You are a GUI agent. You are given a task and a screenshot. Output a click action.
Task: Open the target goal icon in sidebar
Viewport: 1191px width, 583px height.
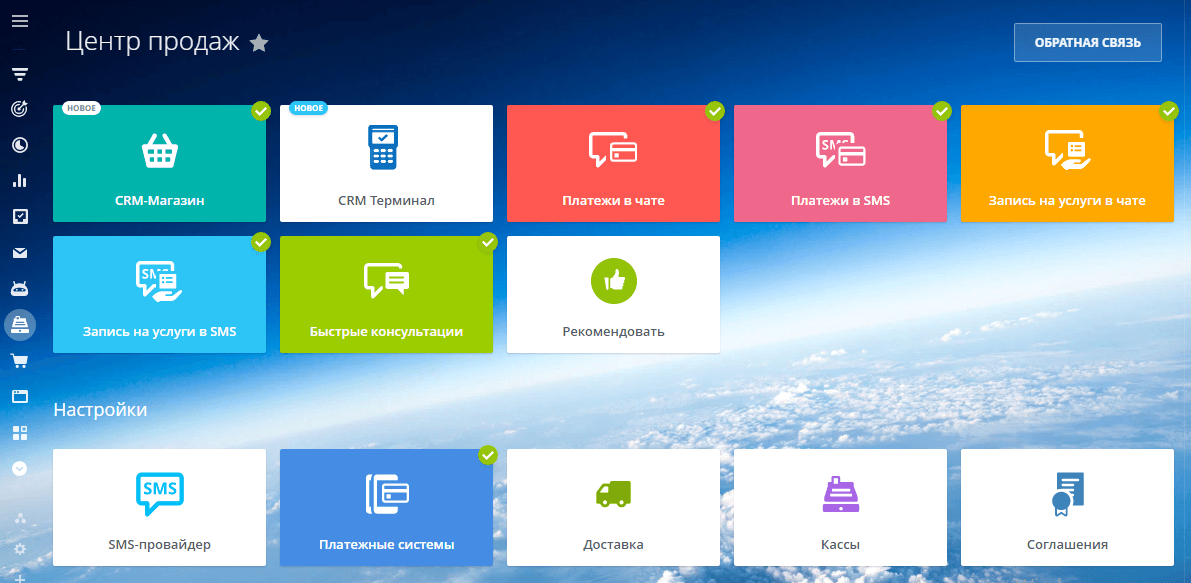click(x=20, y=109)
